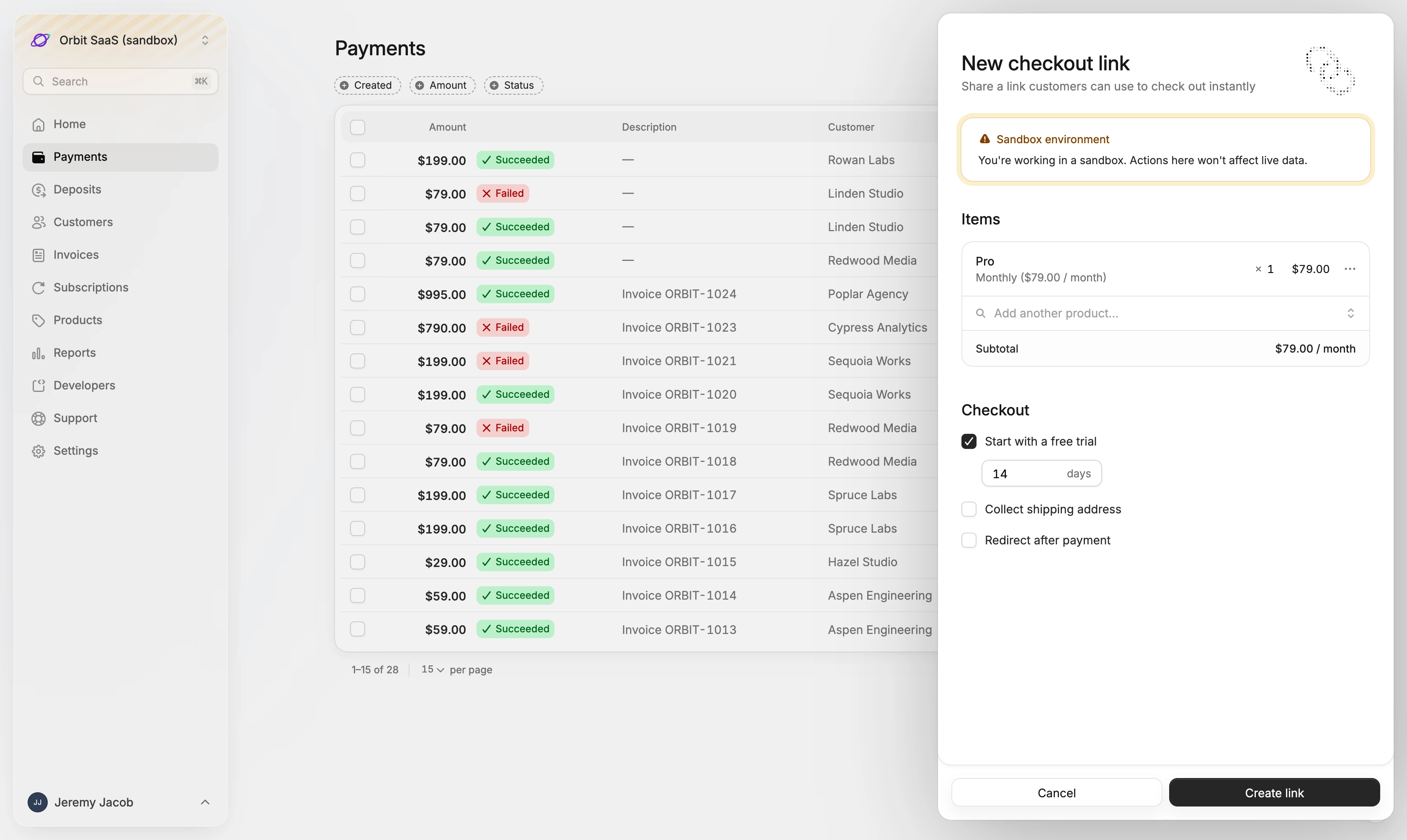The width and height of the screenshot is (1407, 840).
Task: Click the Products tag icon
Action: [x=39, y=320]
